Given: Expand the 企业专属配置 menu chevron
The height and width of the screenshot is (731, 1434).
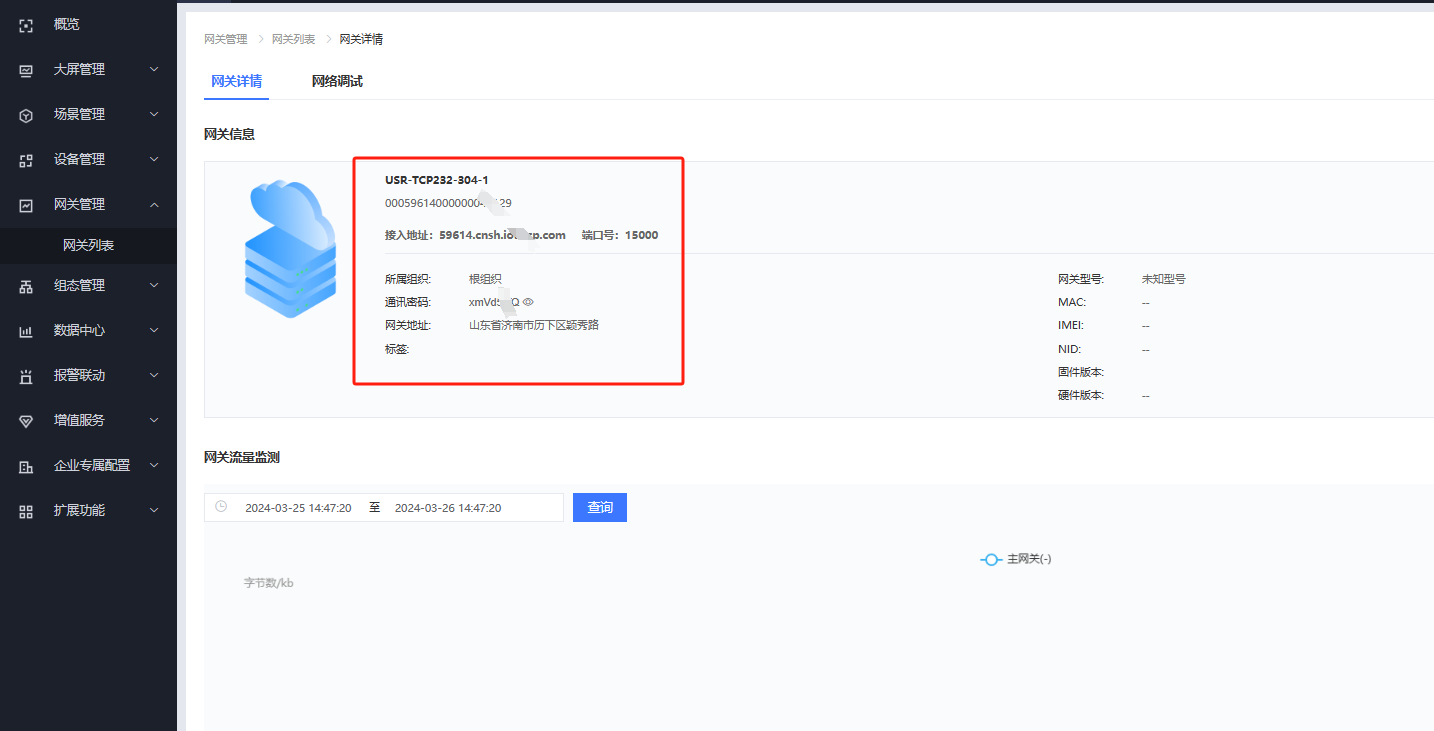Looking at the screenshot, I should pyautogui.click(x=154, y=465).
